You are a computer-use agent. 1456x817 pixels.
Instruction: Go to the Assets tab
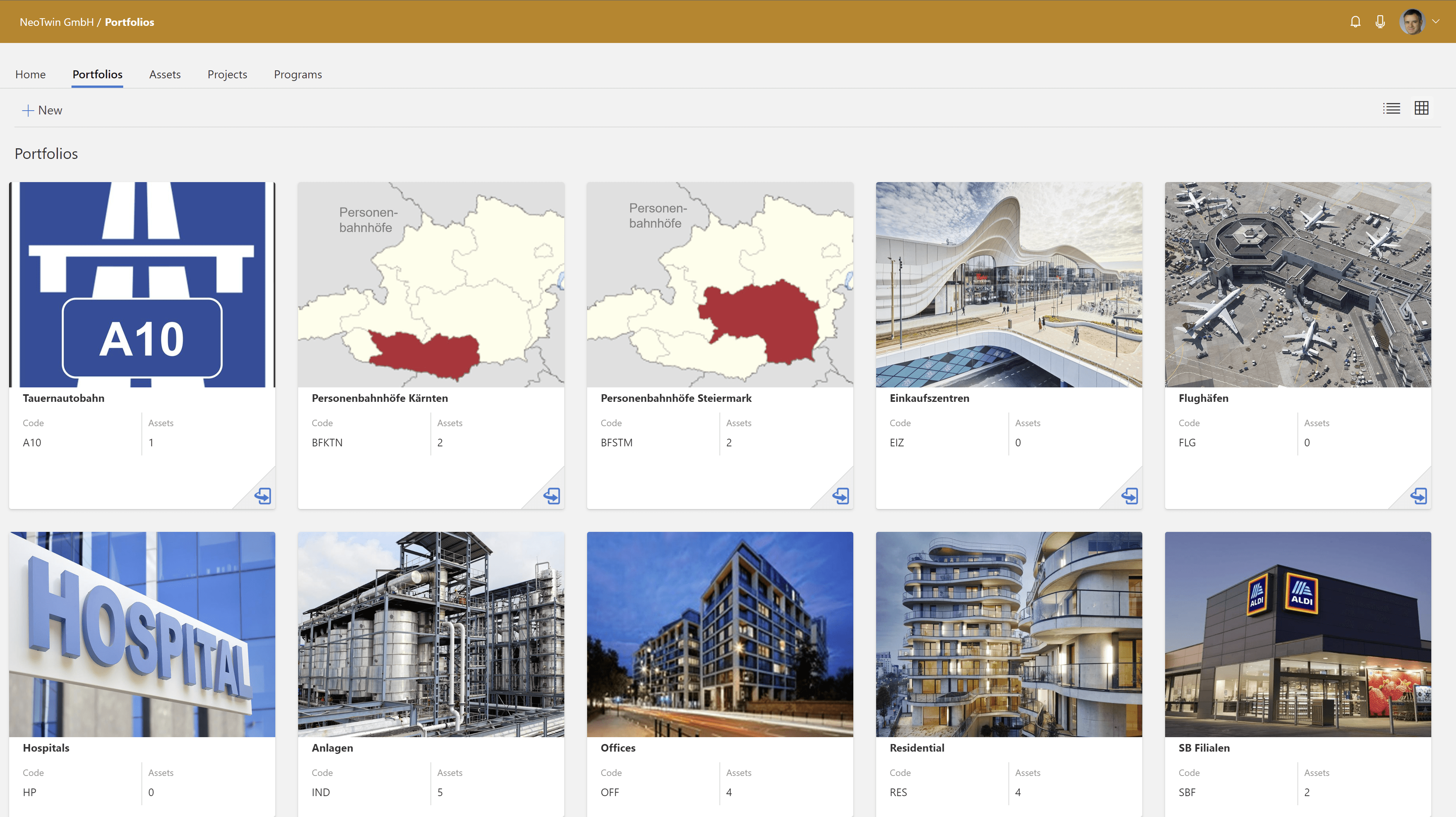165,75
